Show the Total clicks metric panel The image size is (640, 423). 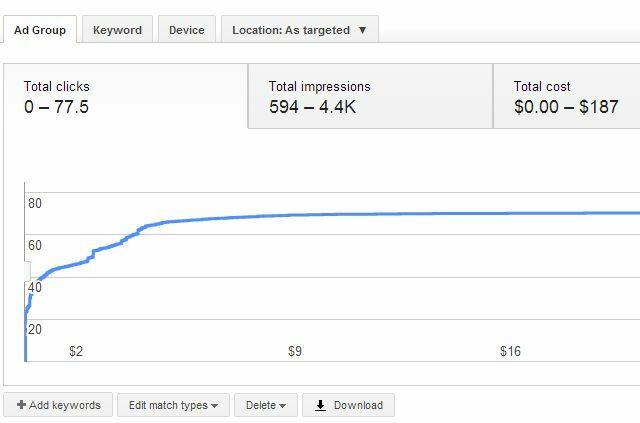point(125,97)
